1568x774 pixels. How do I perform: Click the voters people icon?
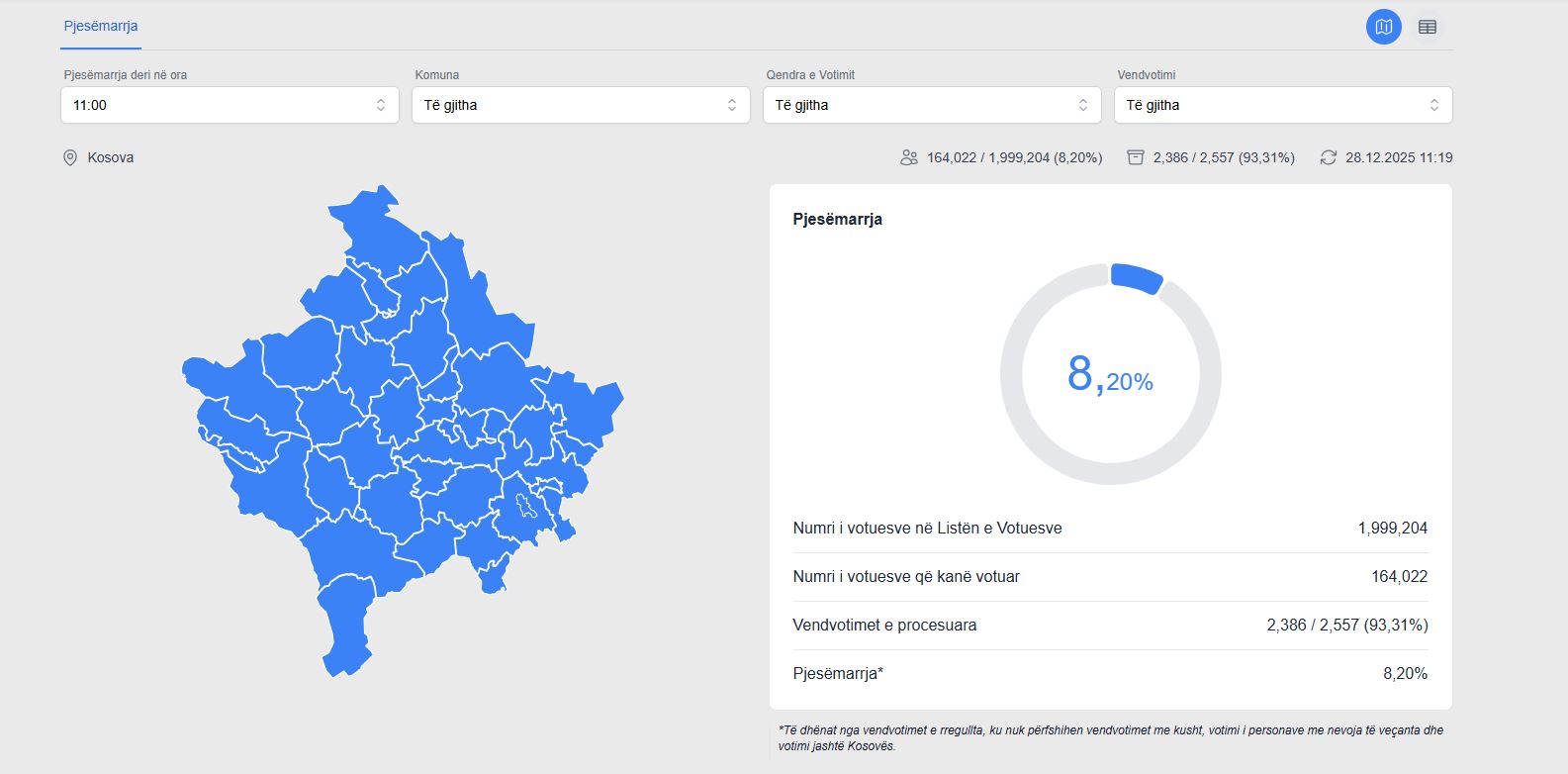(908, 157)
